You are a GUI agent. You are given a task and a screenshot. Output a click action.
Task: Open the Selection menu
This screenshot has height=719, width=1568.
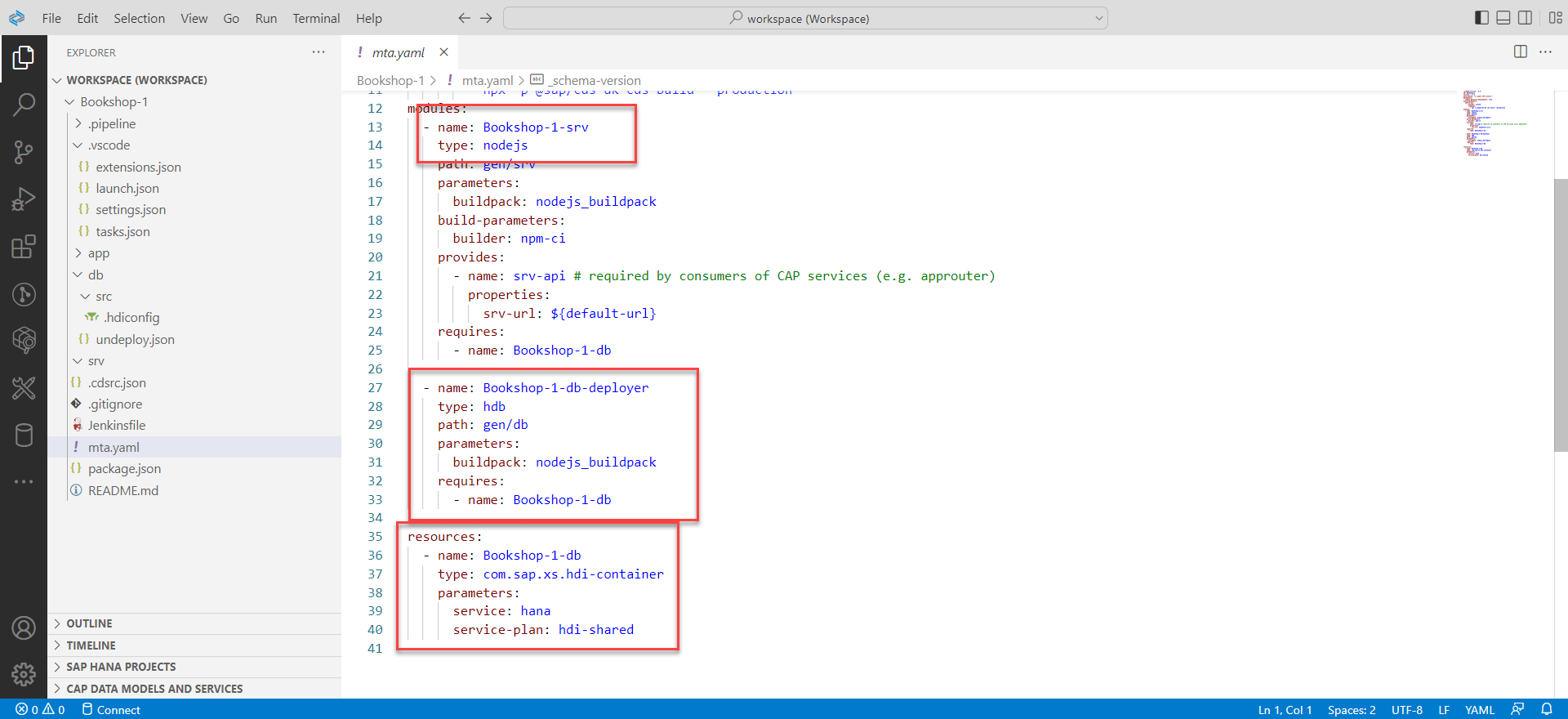point(139,18)
